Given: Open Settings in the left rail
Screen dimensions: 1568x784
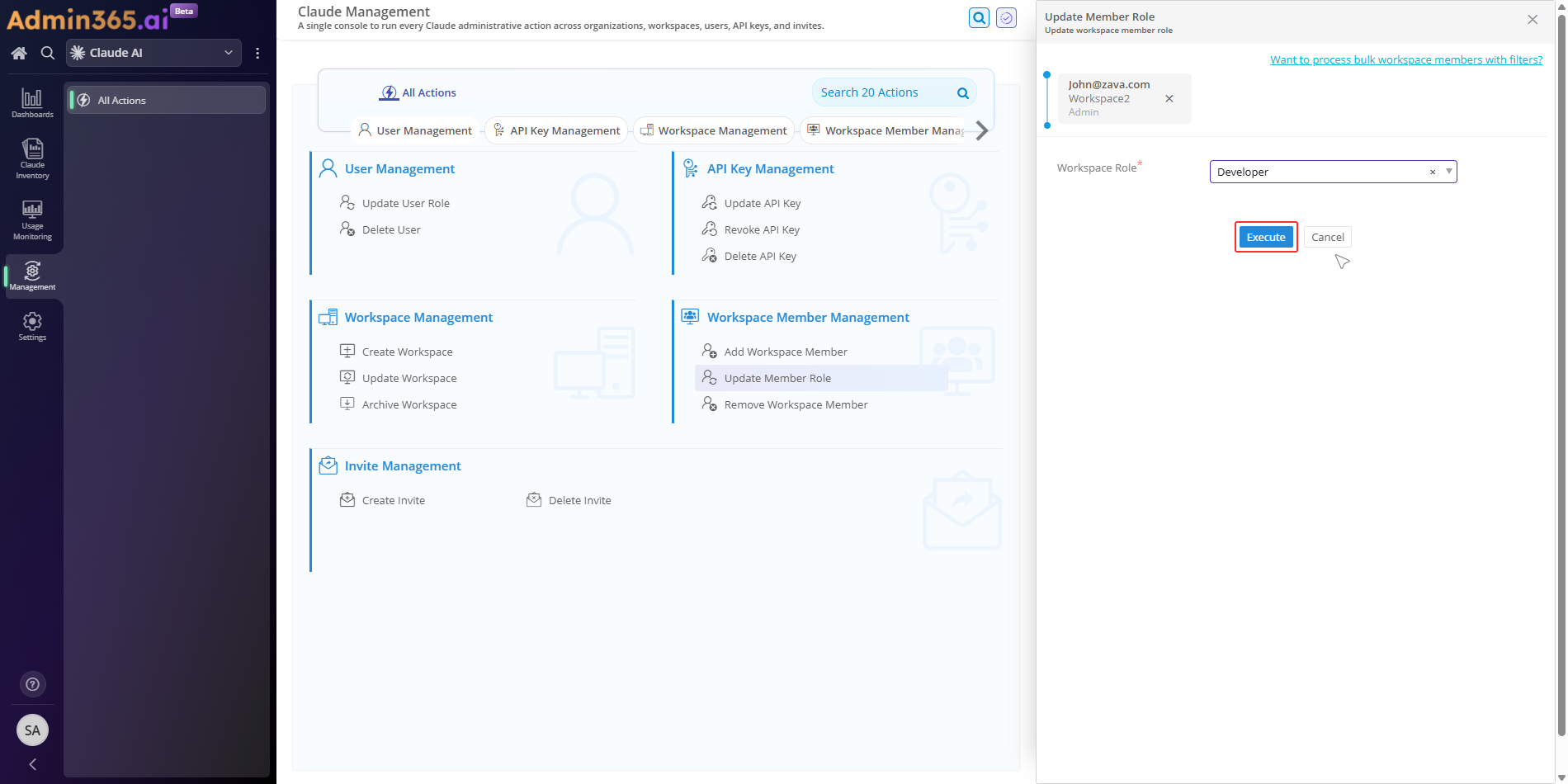Looking at the screenshot, I should pyautogui.click(x=32, y=327).
